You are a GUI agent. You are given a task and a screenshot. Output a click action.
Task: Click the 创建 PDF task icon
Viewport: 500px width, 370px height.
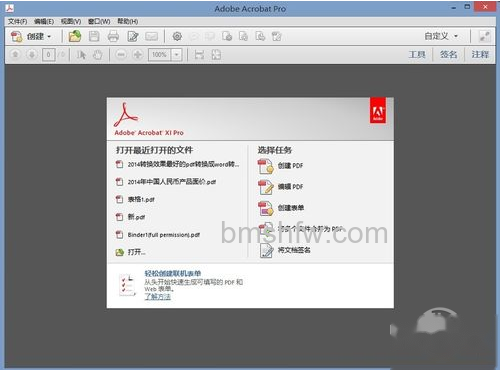[266, 166]
